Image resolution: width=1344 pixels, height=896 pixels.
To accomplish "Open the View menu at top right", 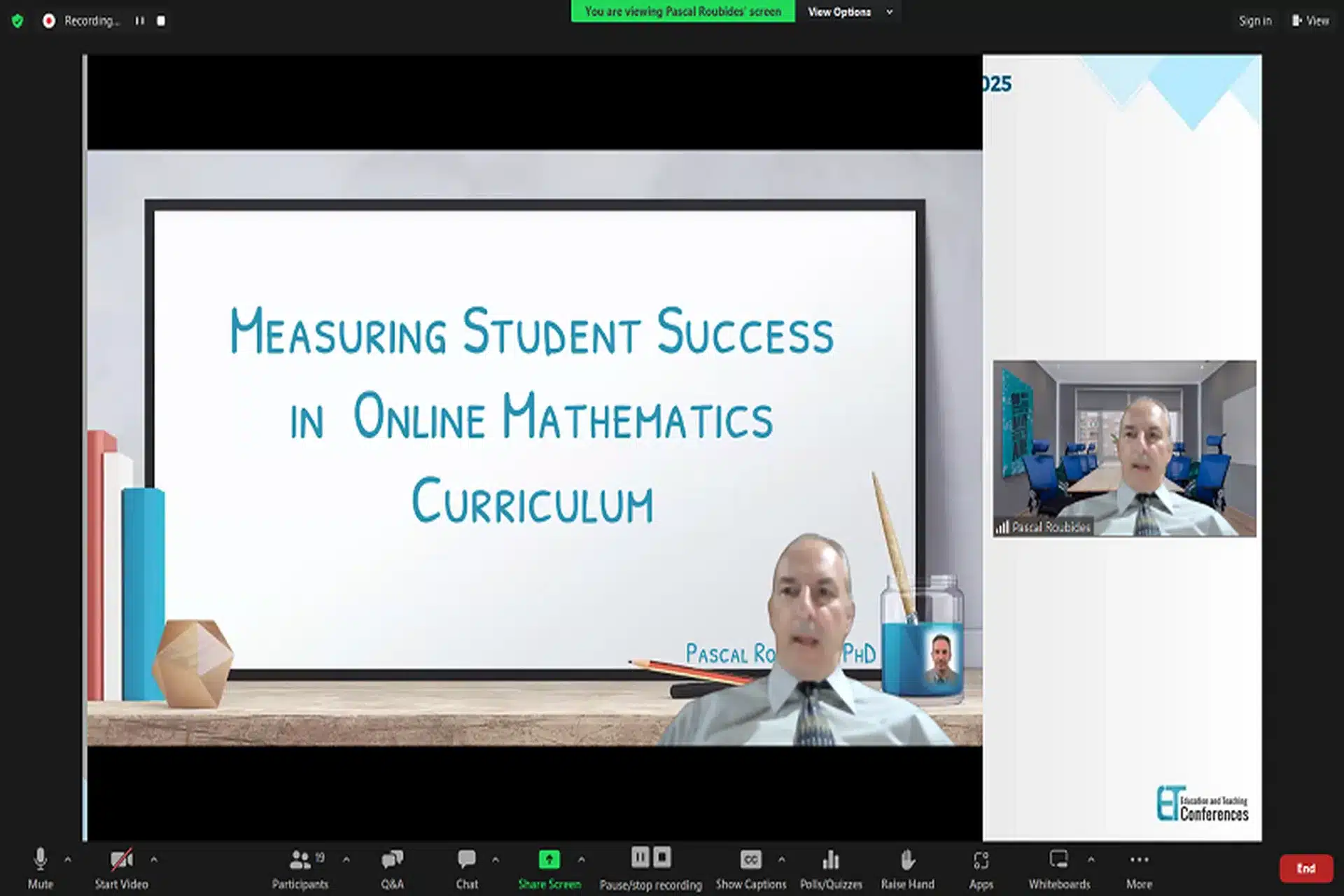I will tap(1310, 21).
